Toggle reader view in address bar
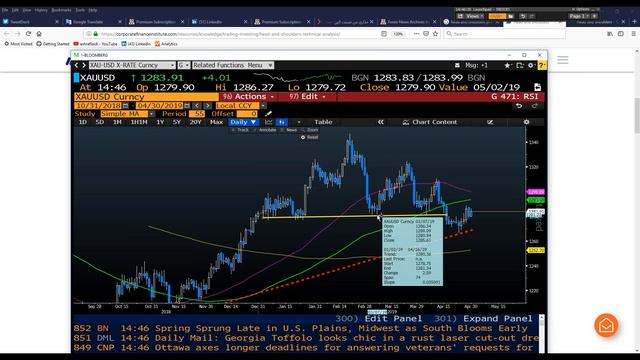This screenshot has width=640, height=360. coord(384,34)
